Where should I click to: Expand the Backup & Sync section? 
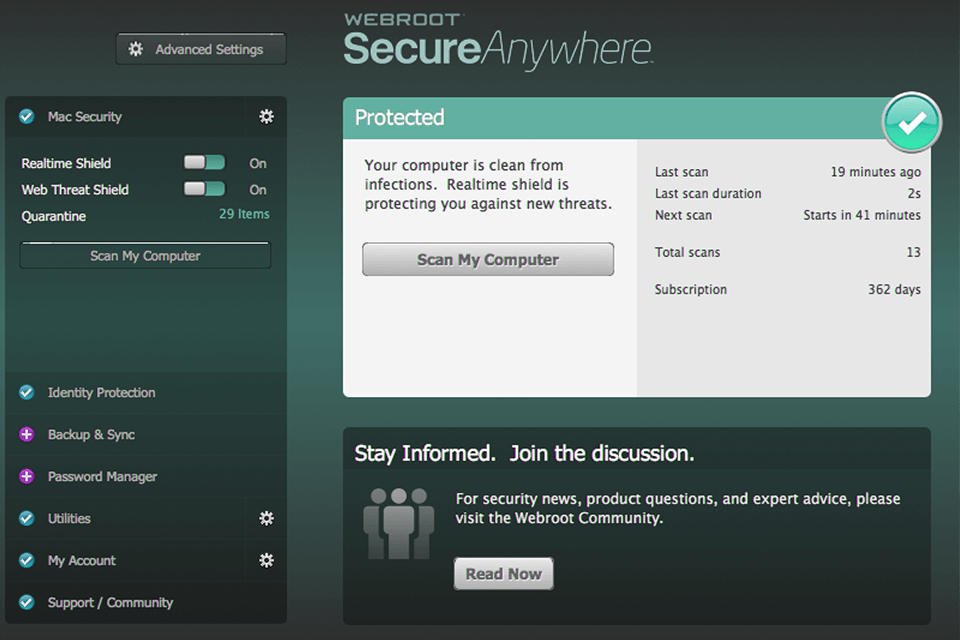tap(91, 435)
